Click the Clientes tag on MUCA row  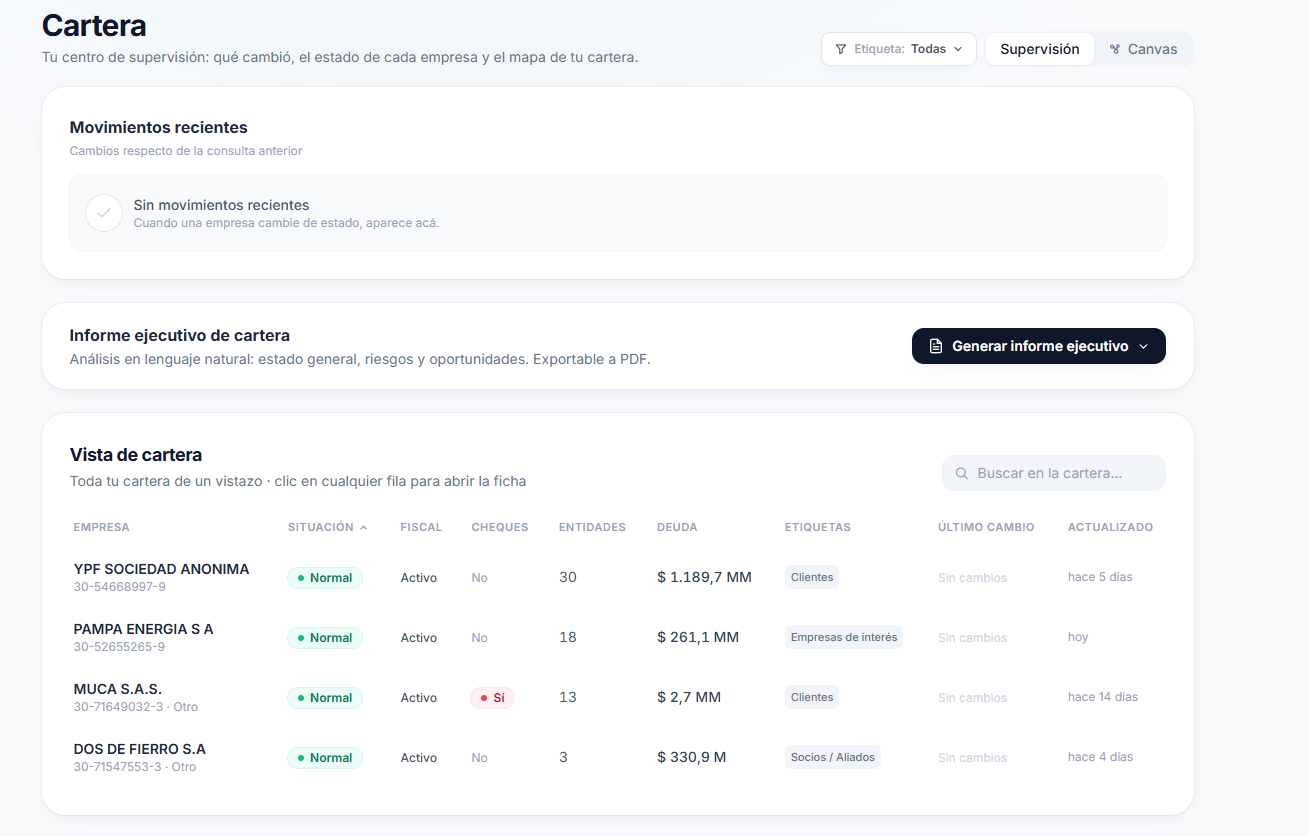click(x=812, y=697)
